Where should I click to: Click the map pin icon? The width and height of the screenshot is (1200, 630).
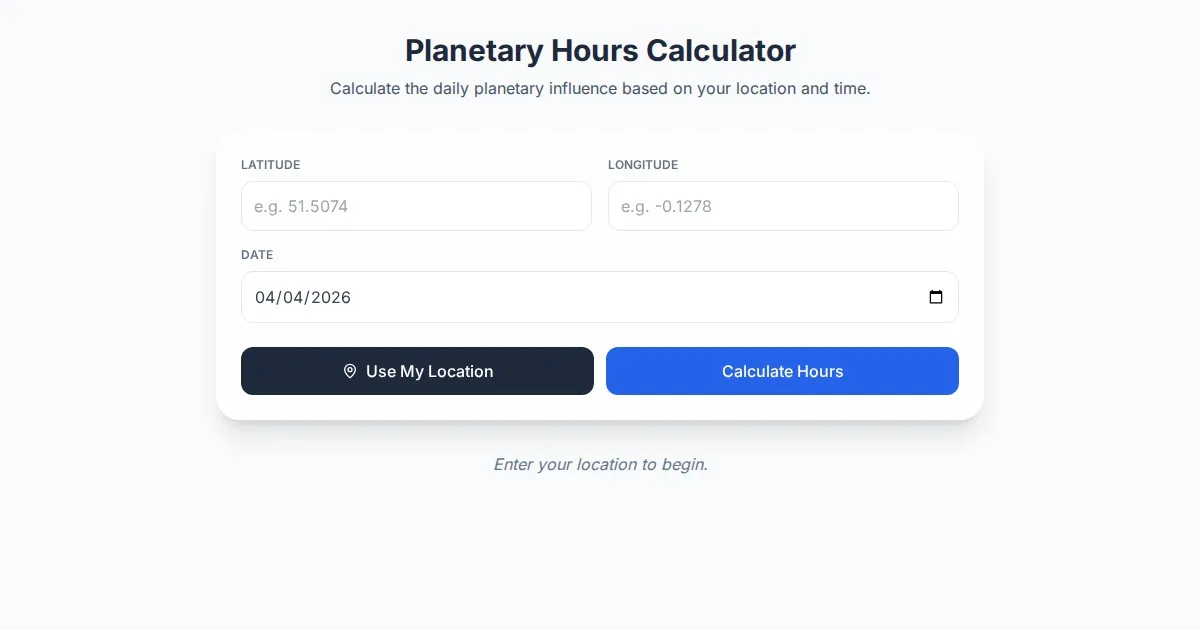350,371
